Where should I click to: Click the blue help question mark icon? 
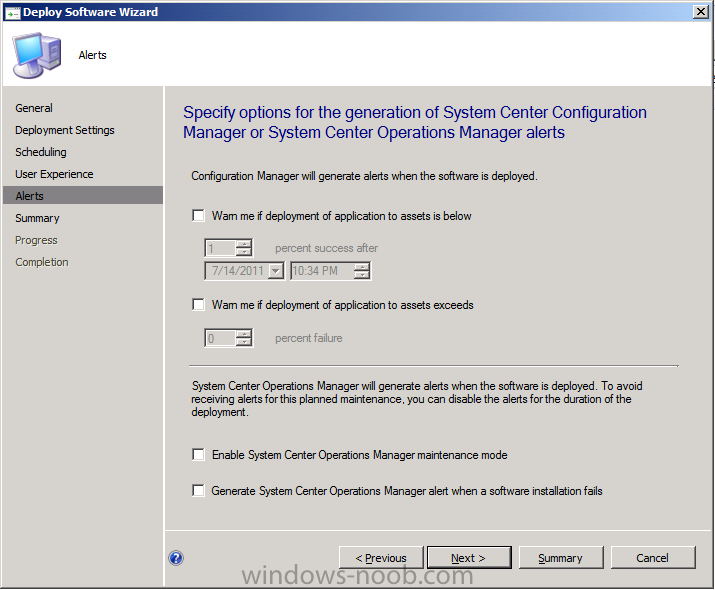[176, 558]
